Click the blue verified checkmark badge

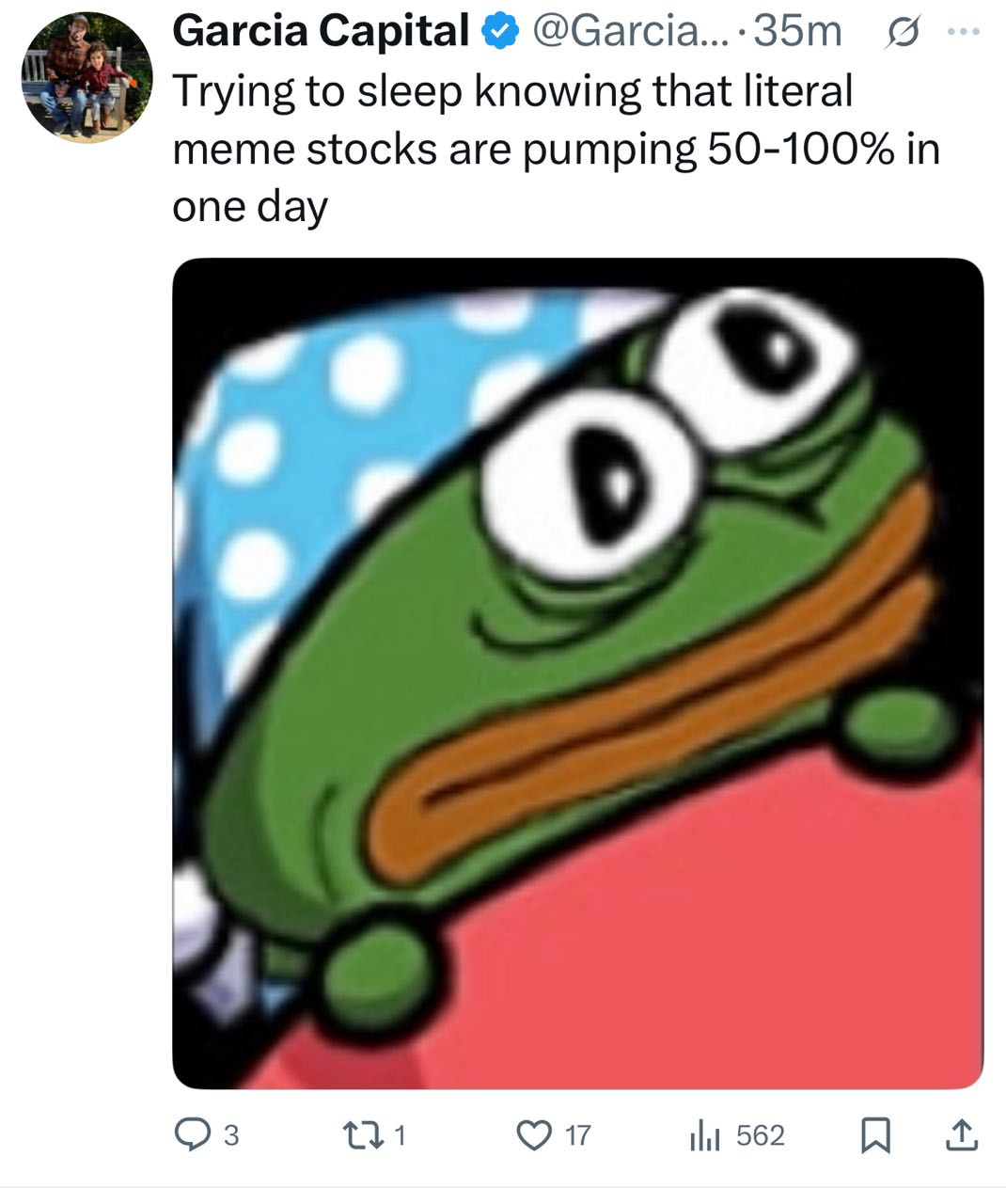pos(500,33)
